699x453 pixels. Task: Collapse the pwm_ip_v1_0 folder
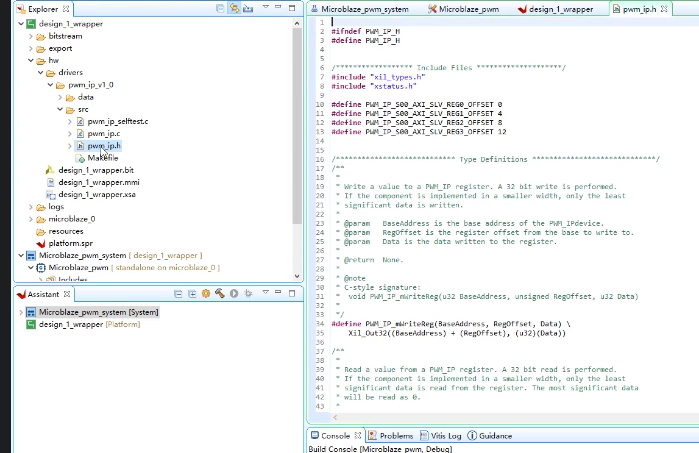pos(50,85)
